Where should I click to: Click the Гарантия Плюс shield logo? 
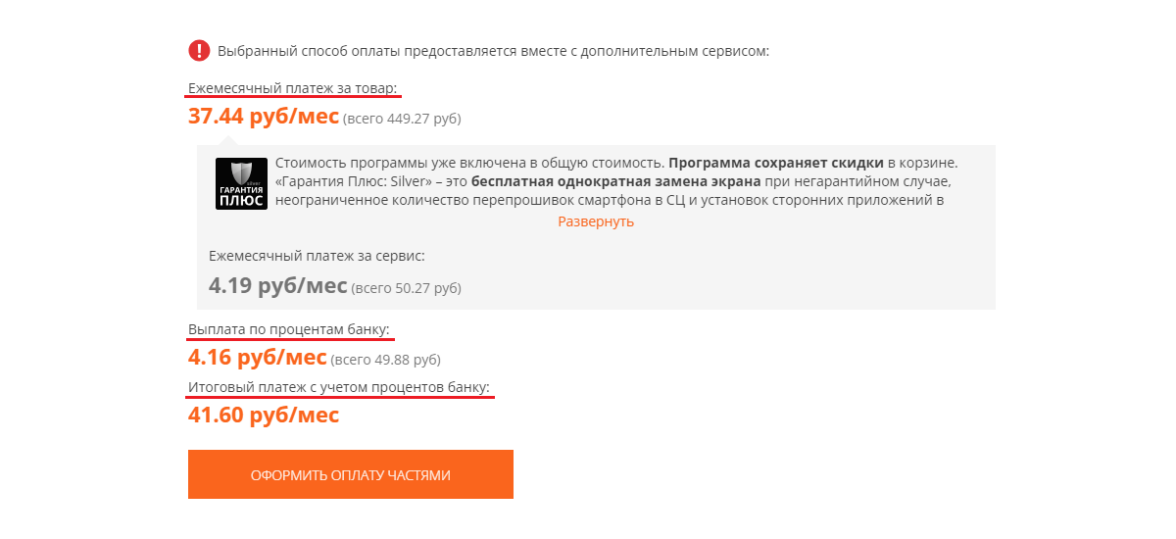click(241, 183)
